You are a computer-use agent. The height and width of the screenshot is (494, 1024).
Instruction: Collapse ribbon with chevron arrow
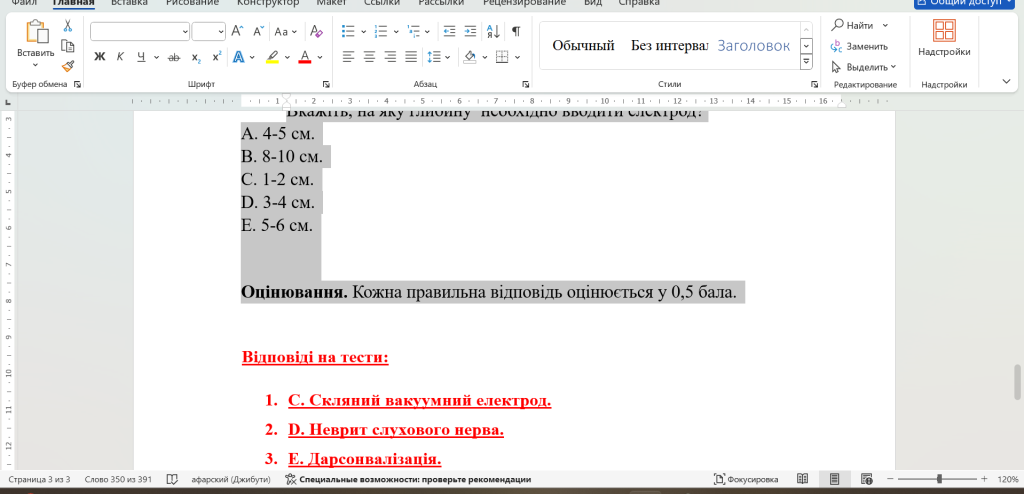pyautogui.click(x=1006, y=81)
